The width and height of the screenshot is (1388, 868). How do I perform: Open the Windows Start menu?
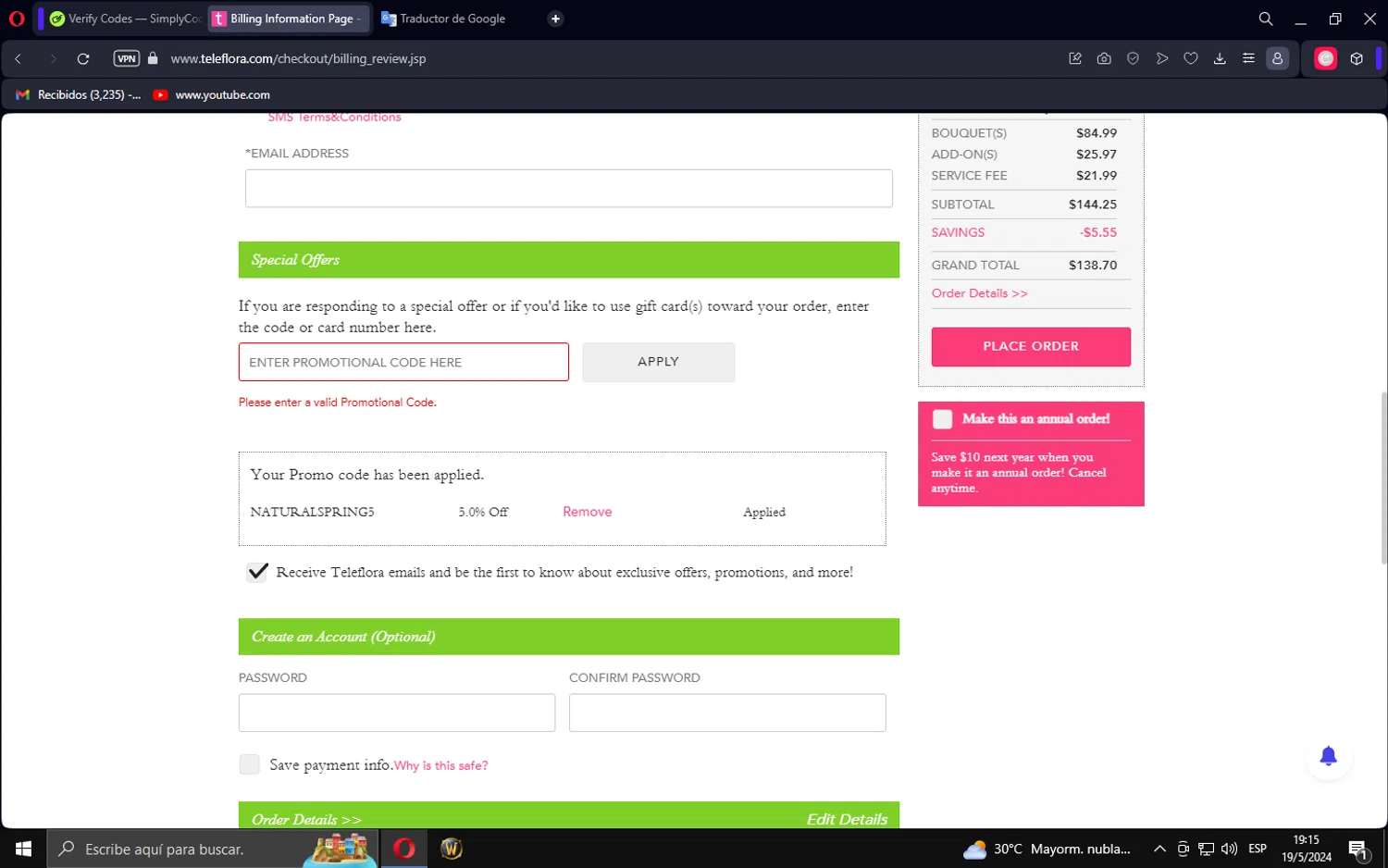point(23,849)
